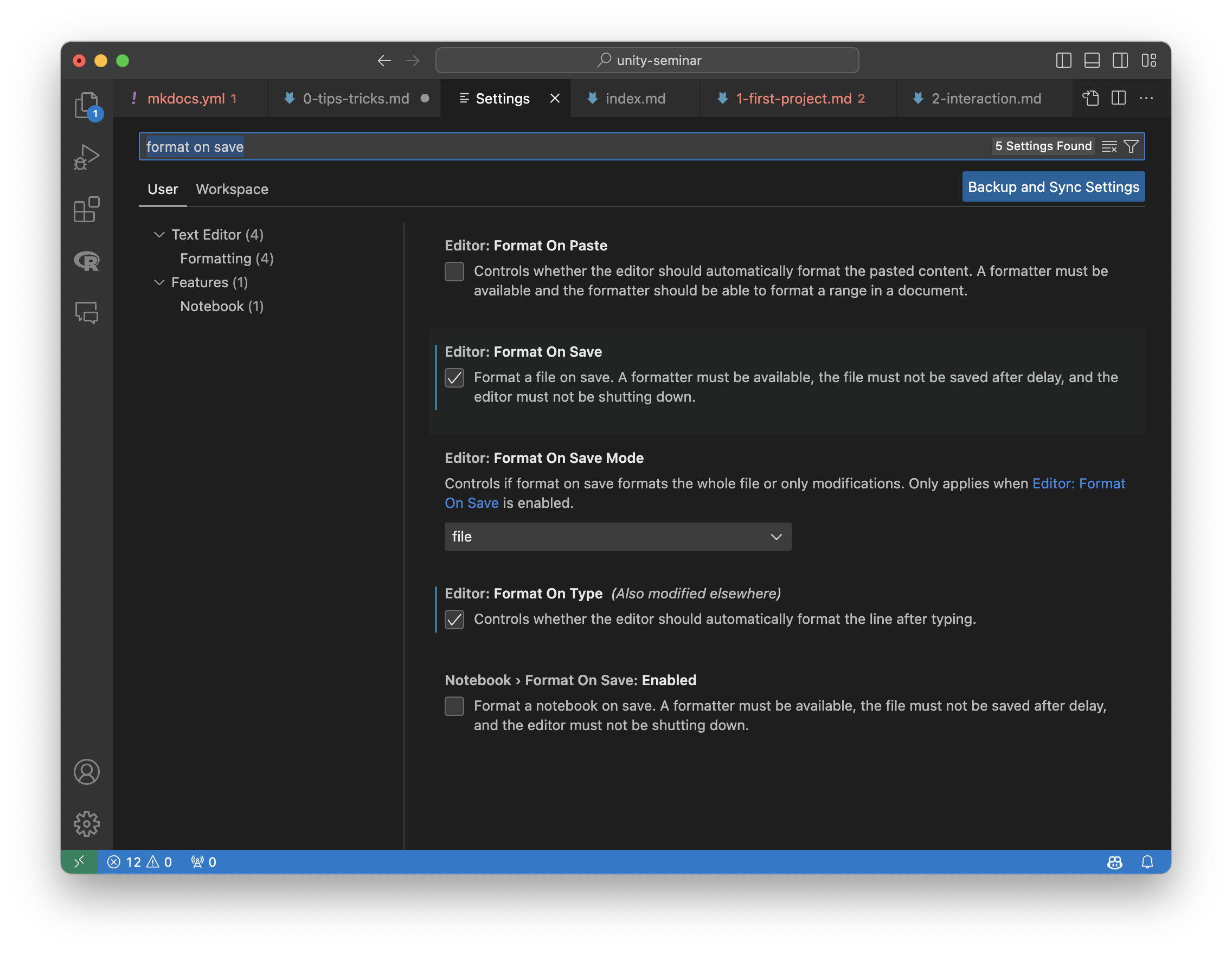Click the remote window indicator in status bar
Viewport: 1232px width, 954px height.
80,861
